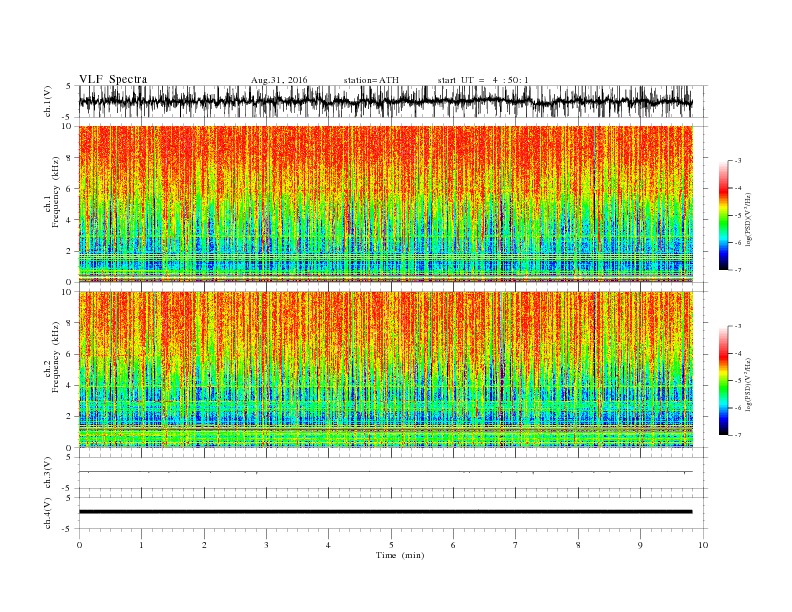Viewport: 792px width, 612px height.
Task: Click the ch.1(V) waveform axis label
Action: point(48,102)
